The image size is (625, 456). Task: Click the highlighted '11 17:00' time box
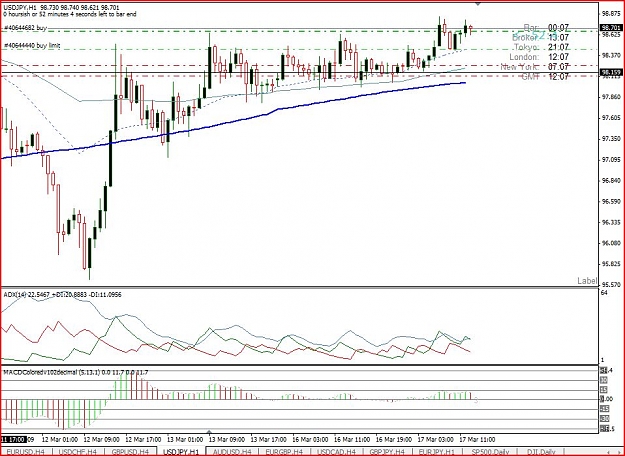[x=13, y=439]
